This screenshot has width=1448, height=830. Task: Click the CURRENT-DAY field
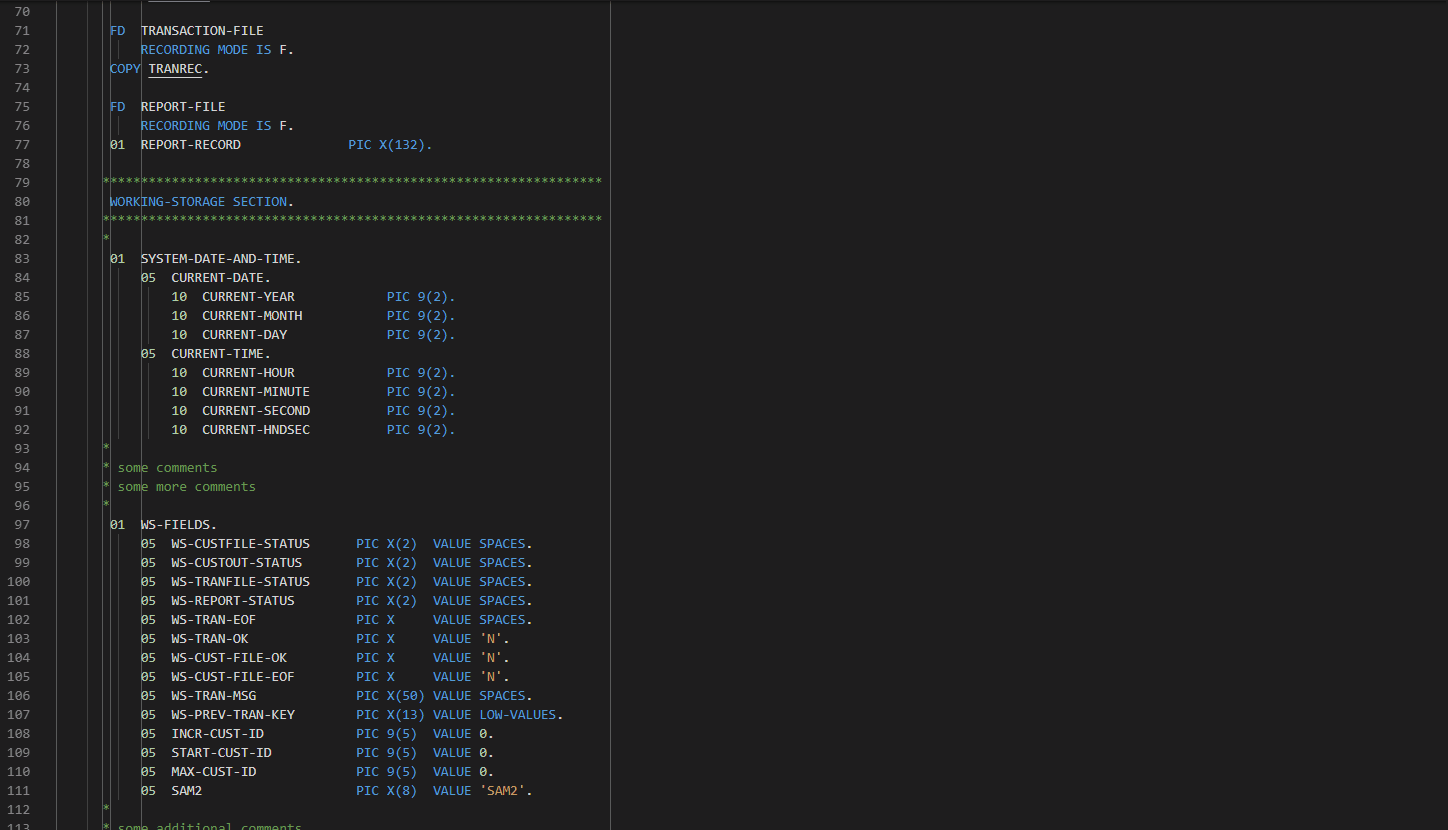pos(244,335)
